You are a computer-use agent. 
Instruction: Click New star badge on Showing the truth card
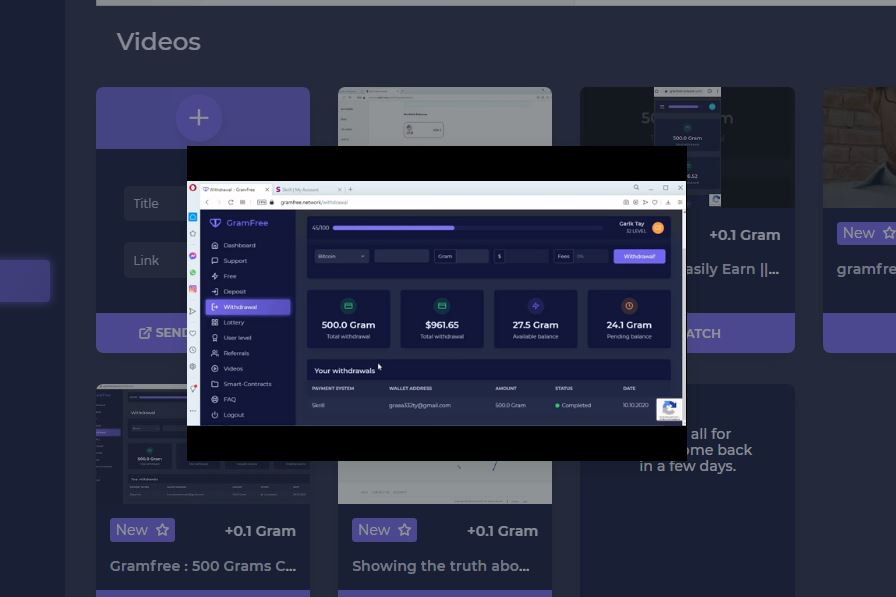tap(385, 530)
